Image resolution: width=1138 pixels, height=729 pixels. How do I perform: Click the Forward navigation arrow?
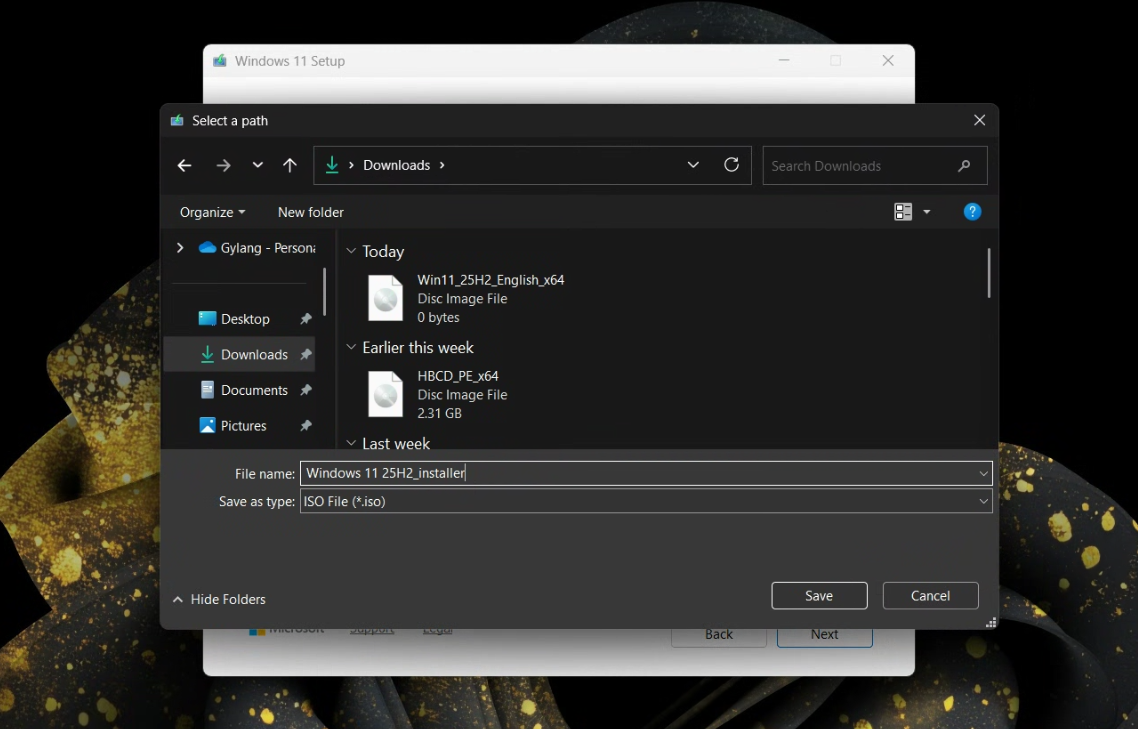[223, 166]
